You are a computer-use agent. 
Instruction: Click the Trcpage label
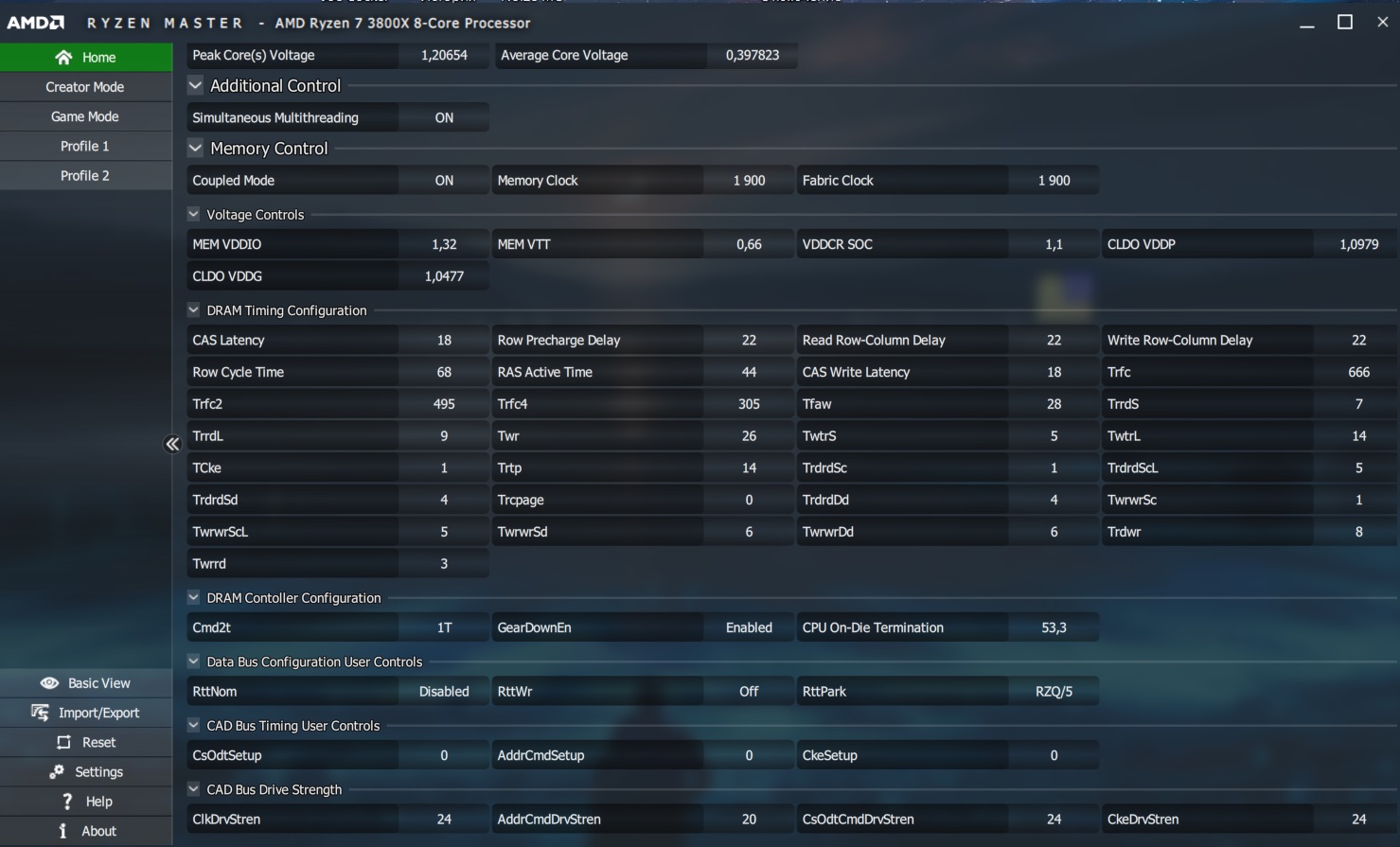tap(521, 500)
